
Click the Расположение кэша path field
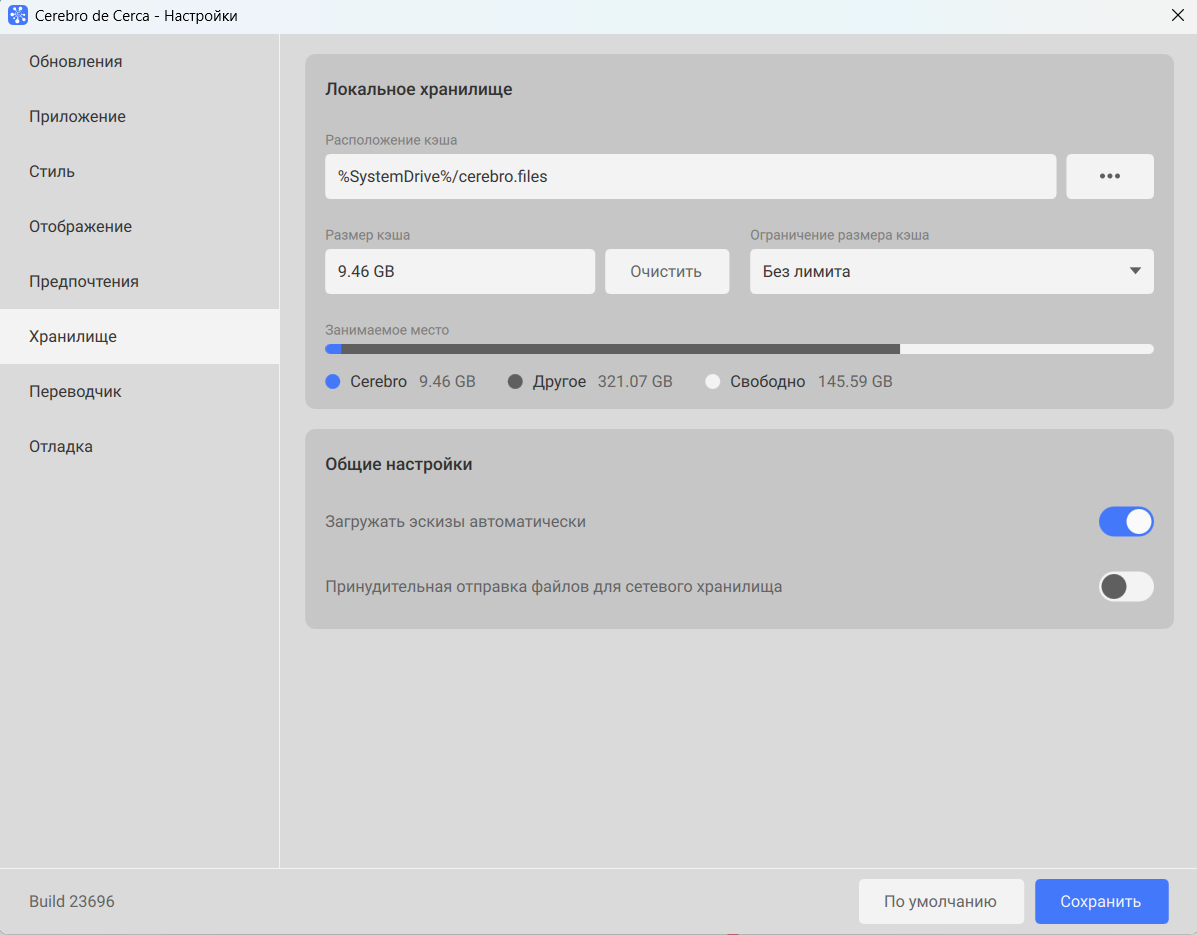pyautogui.click(x=690, y=177)
